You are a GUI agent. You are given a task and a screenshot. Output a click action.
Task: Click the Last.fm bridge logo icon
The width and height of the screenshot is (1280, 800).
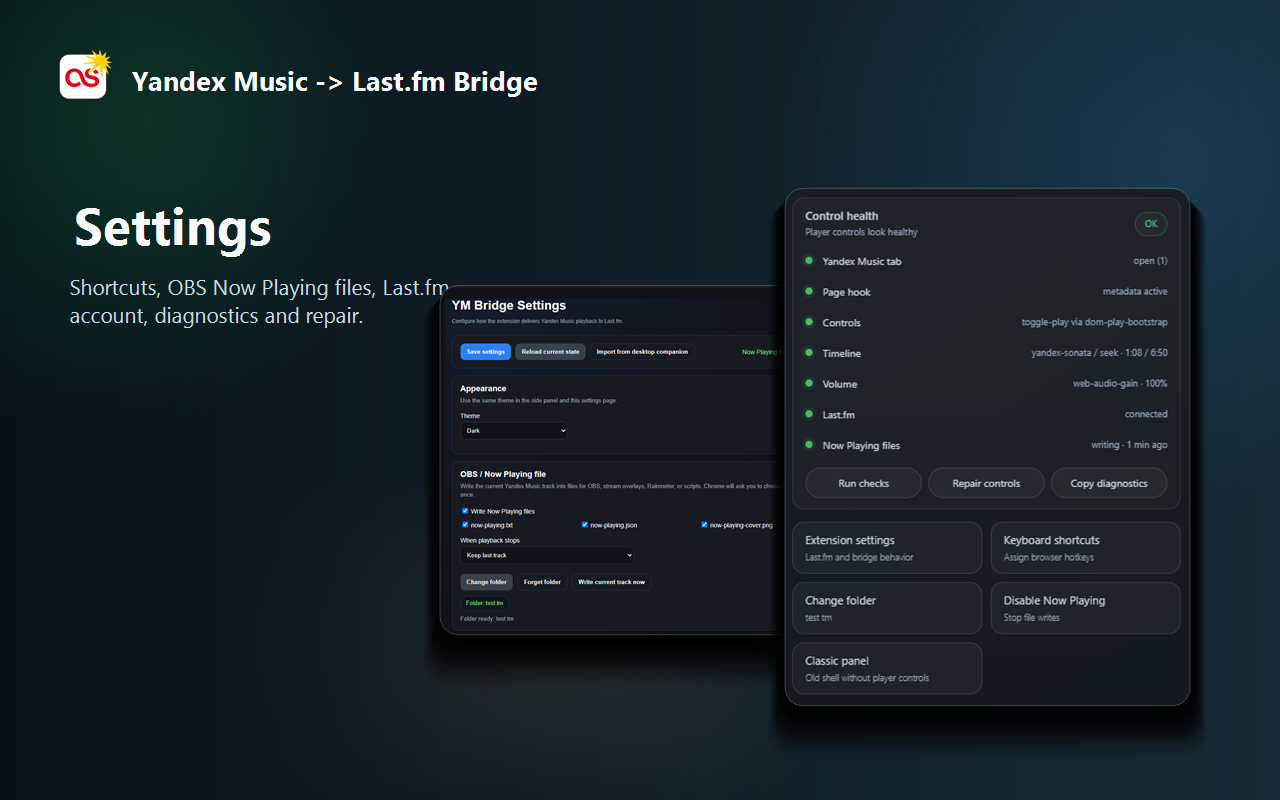pyautogui.click(x=84, y=75)
